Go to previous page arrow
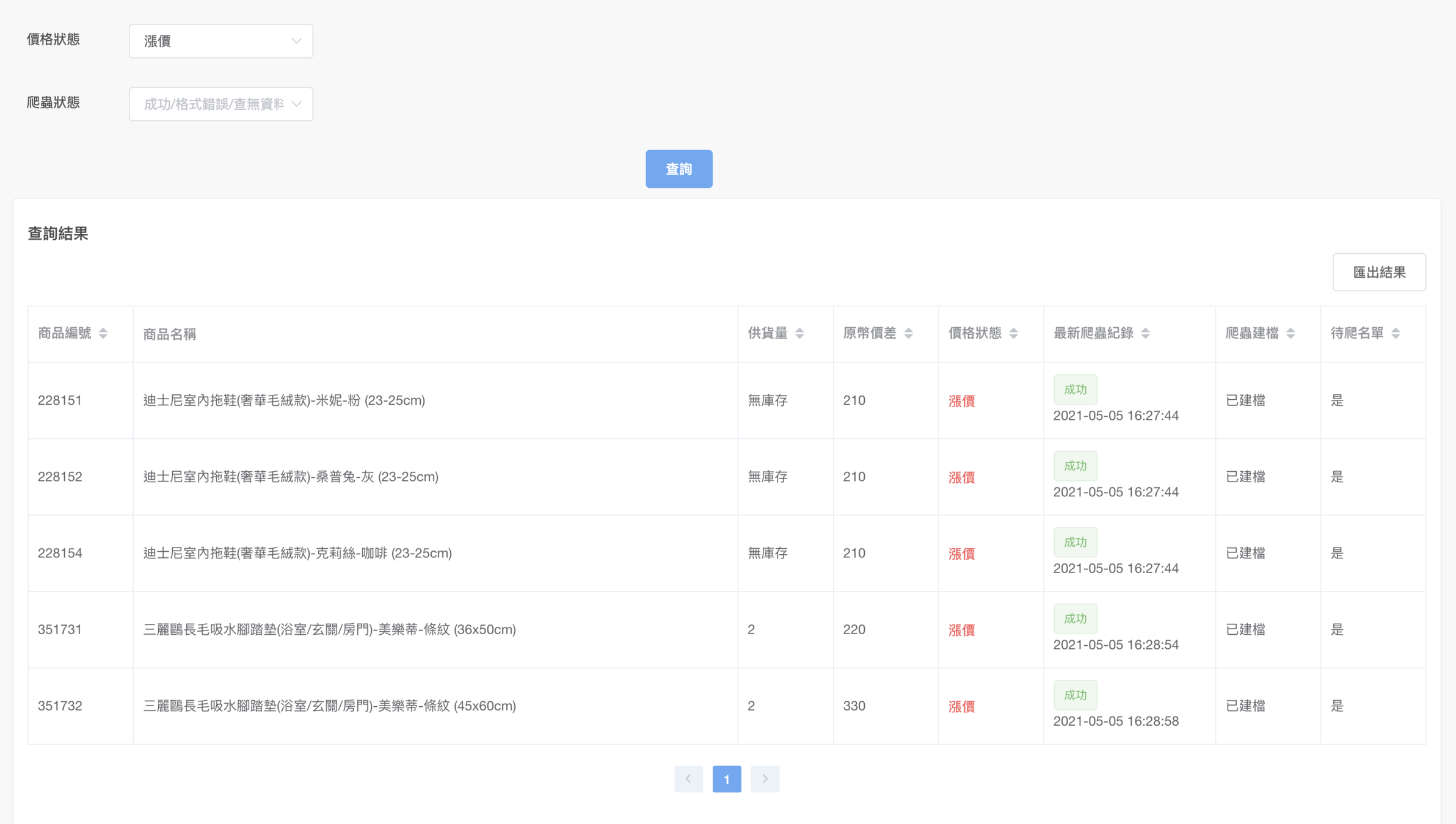 pyautogui.click(x=688, y=779)
